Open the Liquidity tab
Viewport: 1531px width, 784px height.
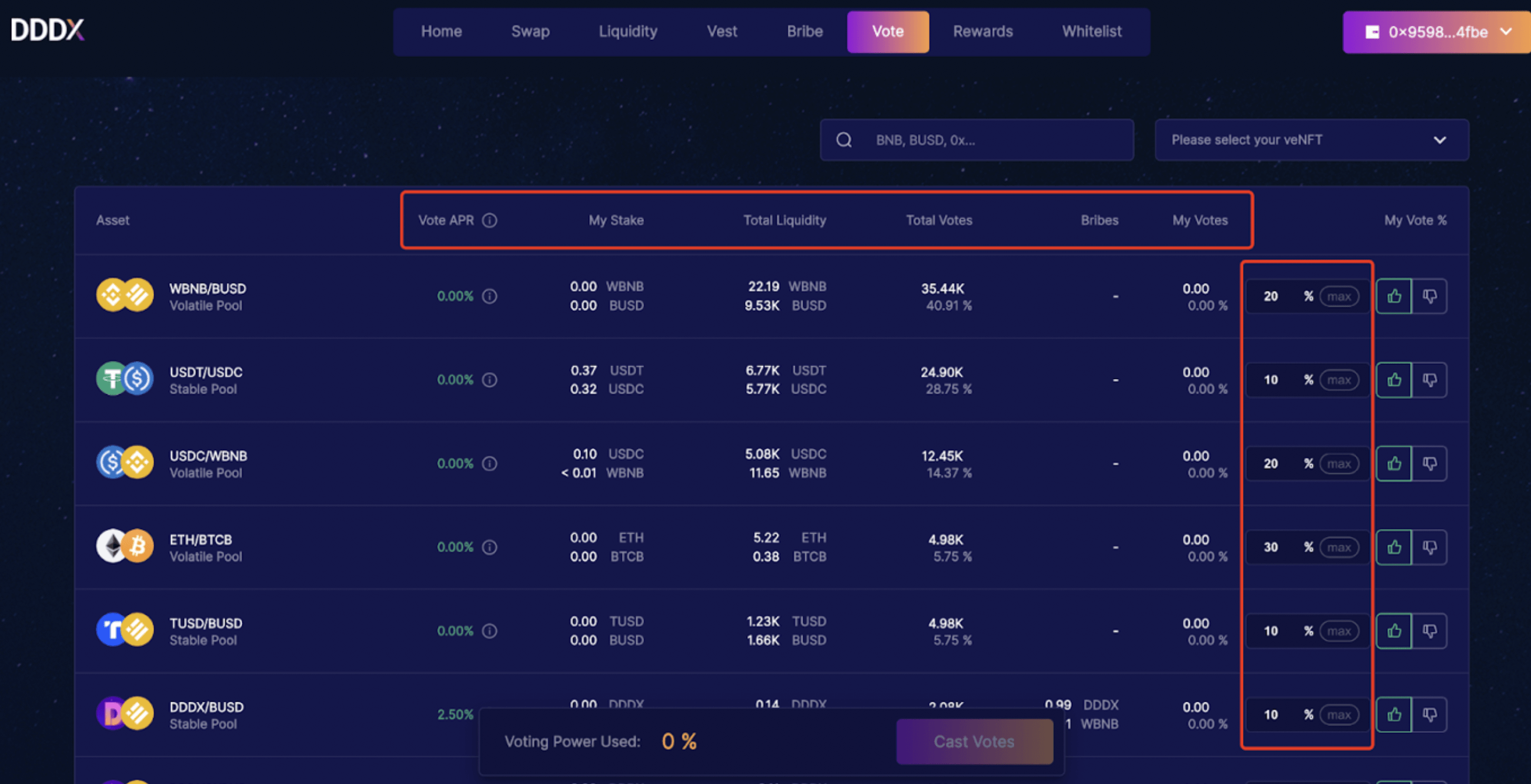point(627,32)
